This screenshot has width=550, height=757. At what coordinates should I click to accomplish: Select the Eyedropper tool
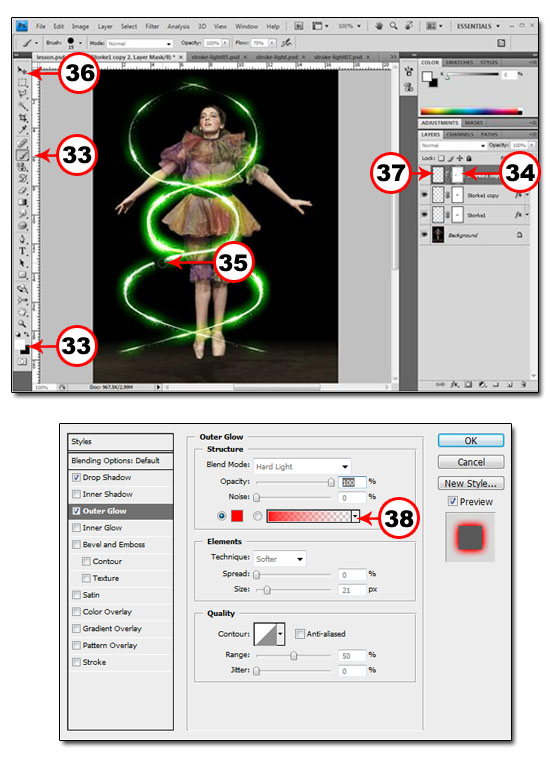[x=22, y=129]
